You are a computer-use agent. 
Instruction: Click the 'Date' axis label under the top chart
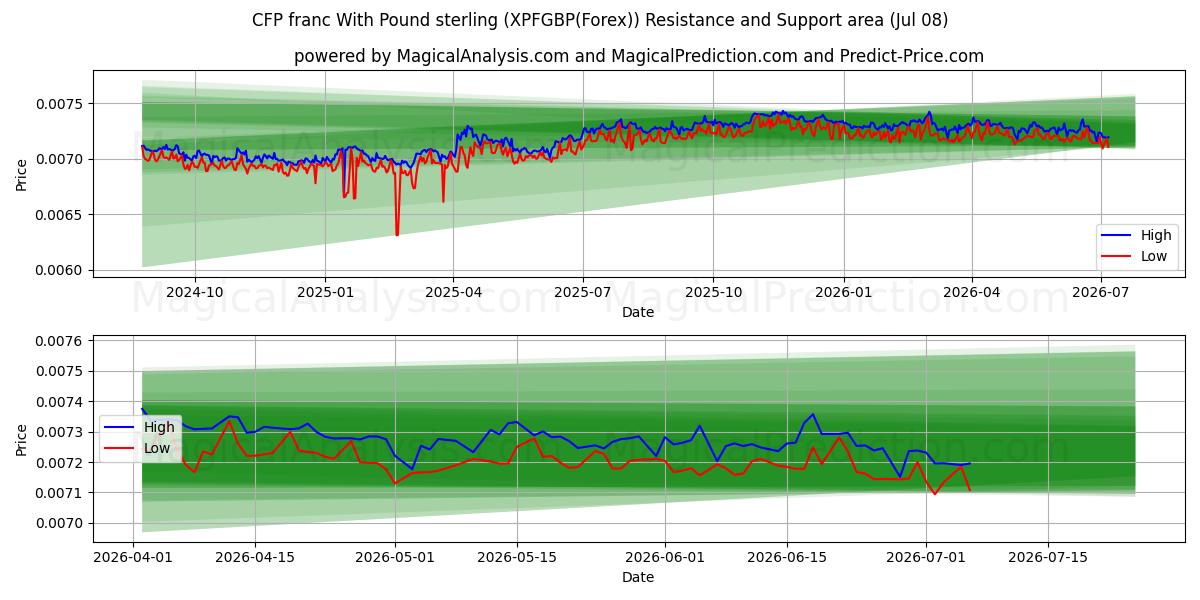638,312
